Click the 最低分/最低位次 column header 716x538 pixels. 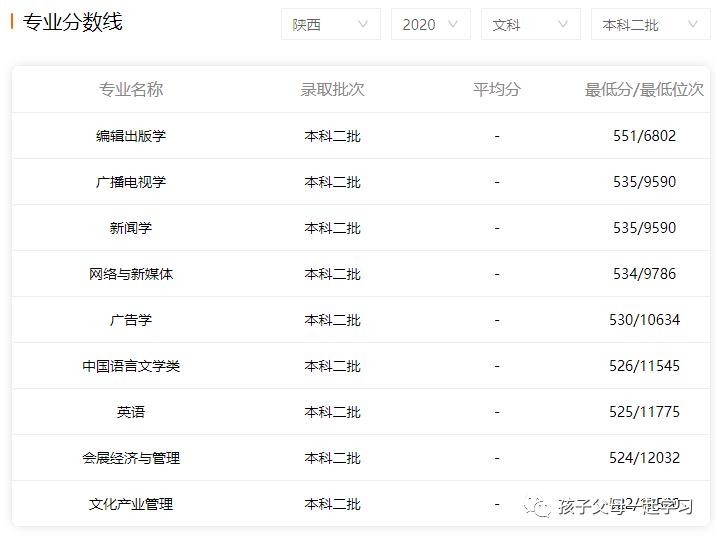tap(644, 89)
